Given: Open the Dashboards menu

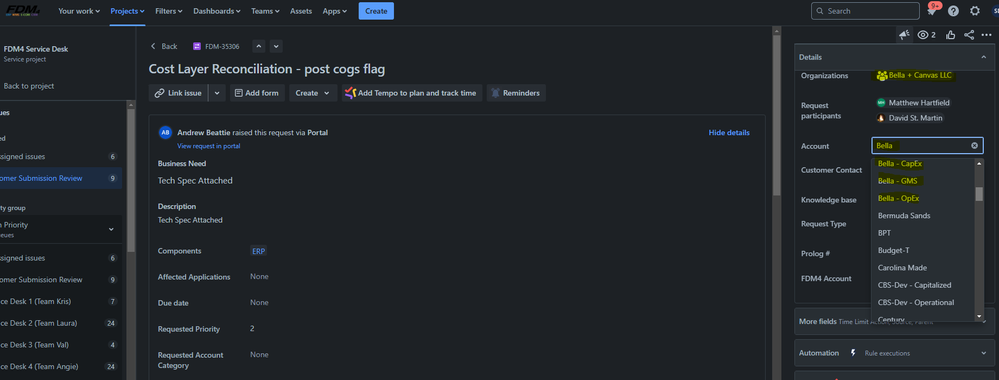Looking at the screenshot, I should [217, 11].
